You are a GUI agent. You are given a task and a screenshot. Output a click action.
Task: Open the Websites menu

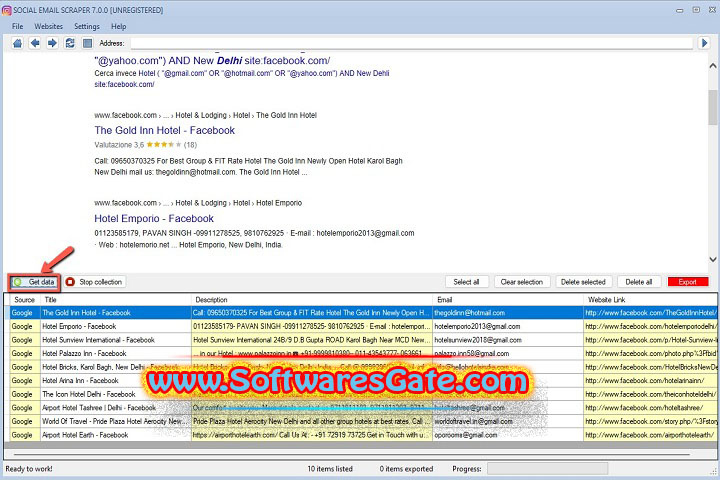(48, 27)
